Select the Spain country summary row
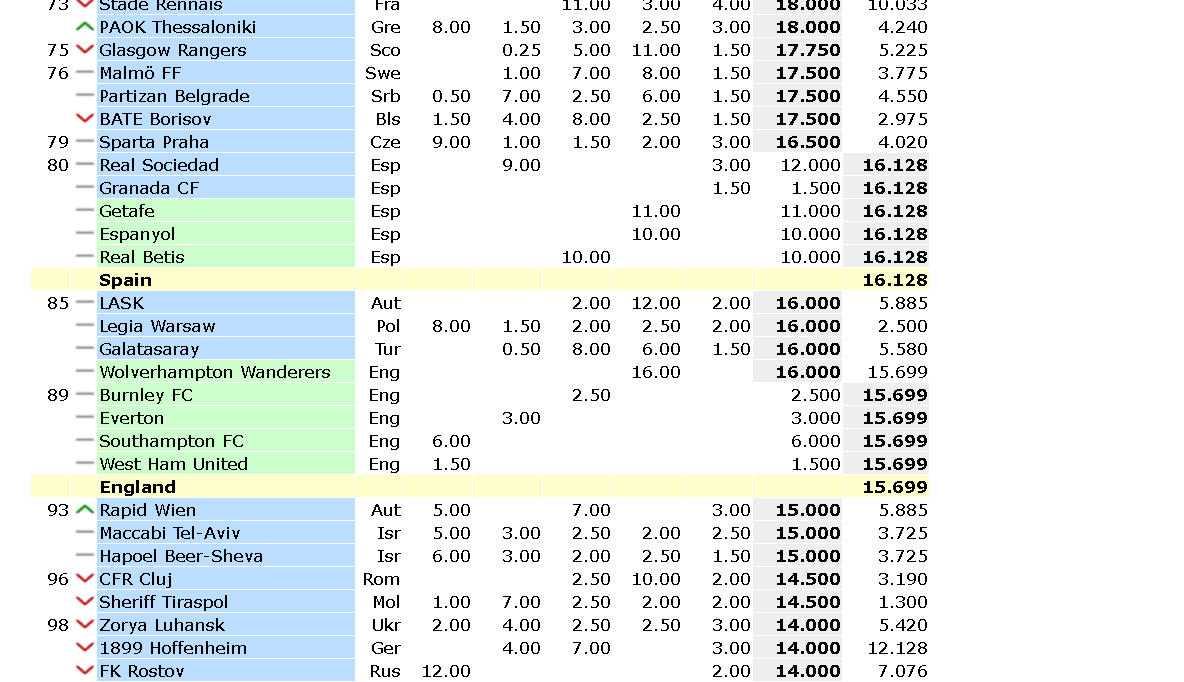Screen dimensions: 1184x682 (479, 280)
